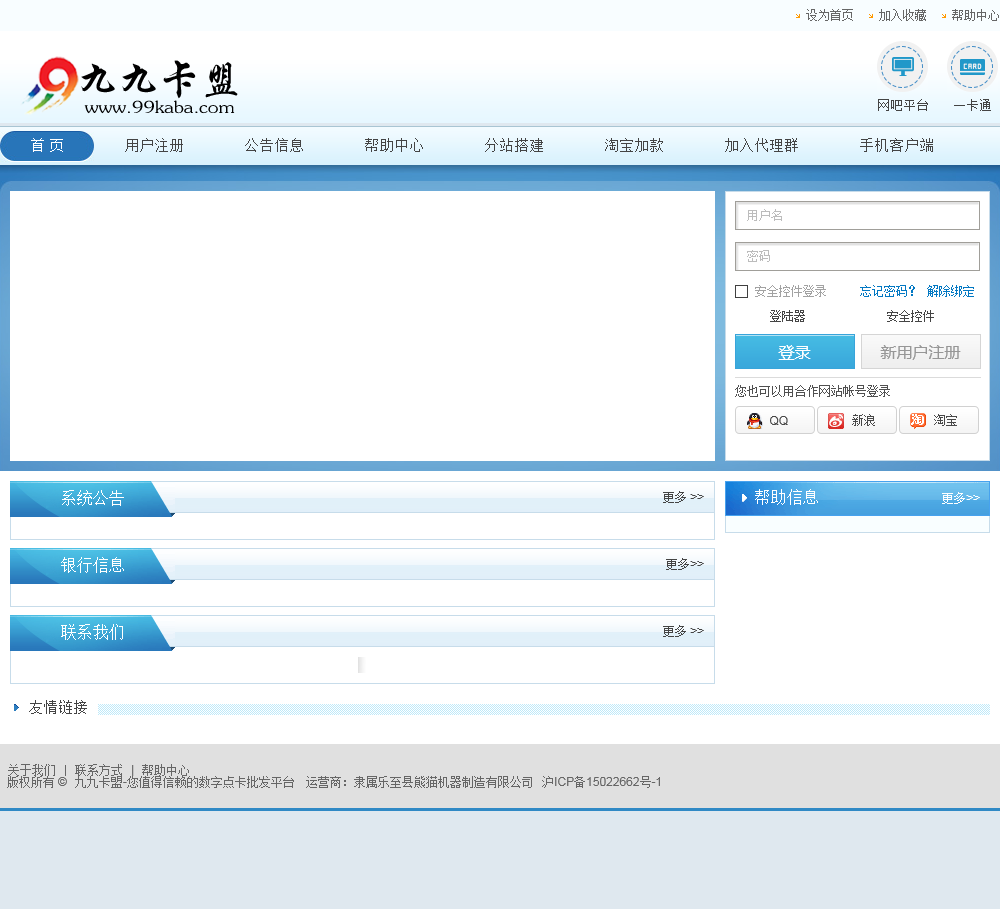Click the 淘宝 login icon
The width and height of the screenshot is (1000, 909).
pyautogui.click(x=917, y=420)
